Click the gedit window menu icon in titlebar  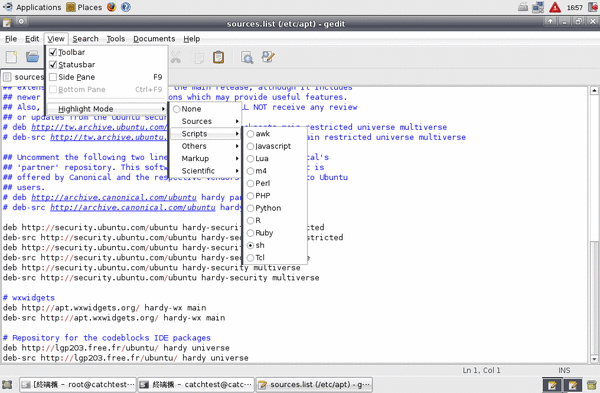pos(7,23)
